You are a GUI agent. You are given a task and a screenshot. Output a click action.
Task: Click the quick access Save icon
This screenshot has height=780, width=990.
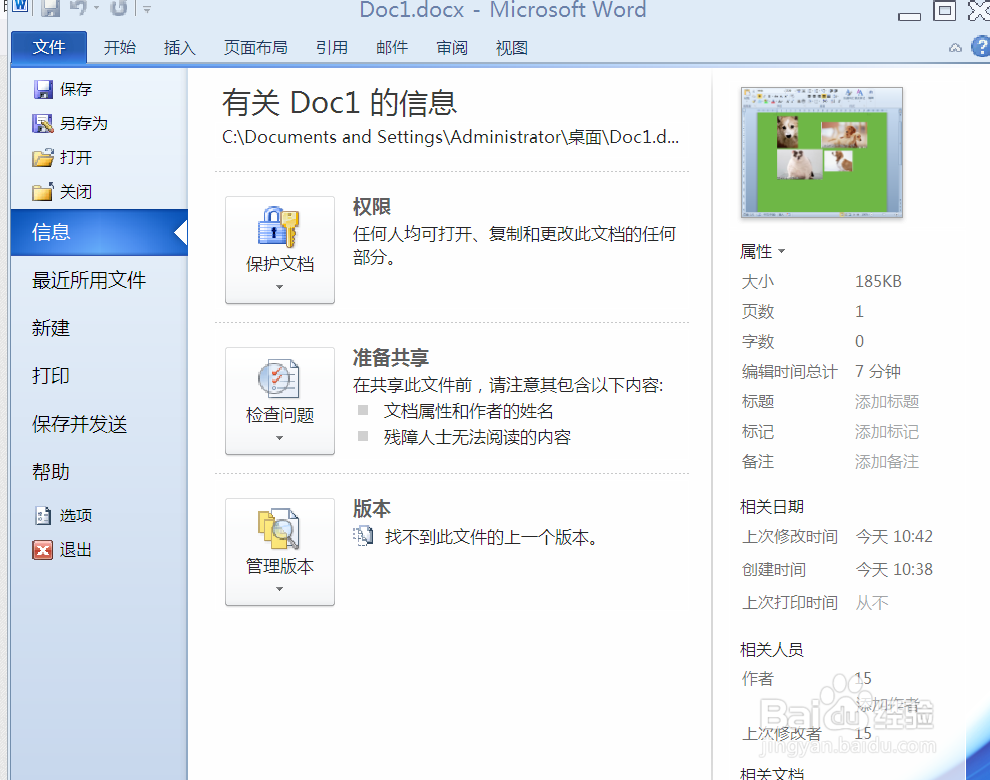tap(51, 8)
